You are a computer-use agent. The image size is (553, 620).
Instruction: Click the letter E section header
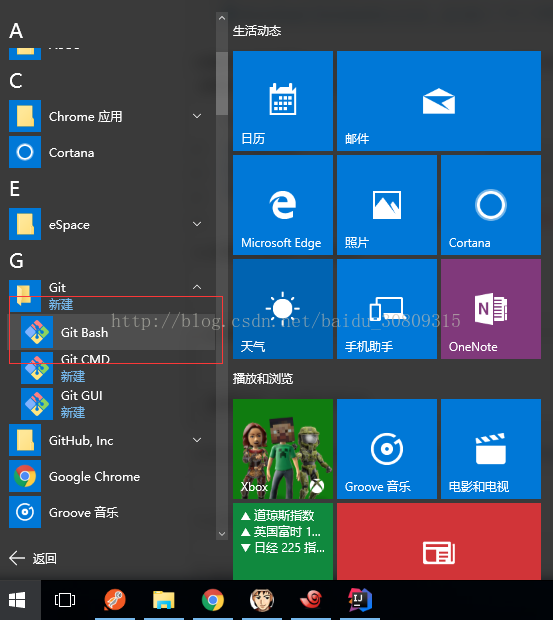click(x=15, y=189)
